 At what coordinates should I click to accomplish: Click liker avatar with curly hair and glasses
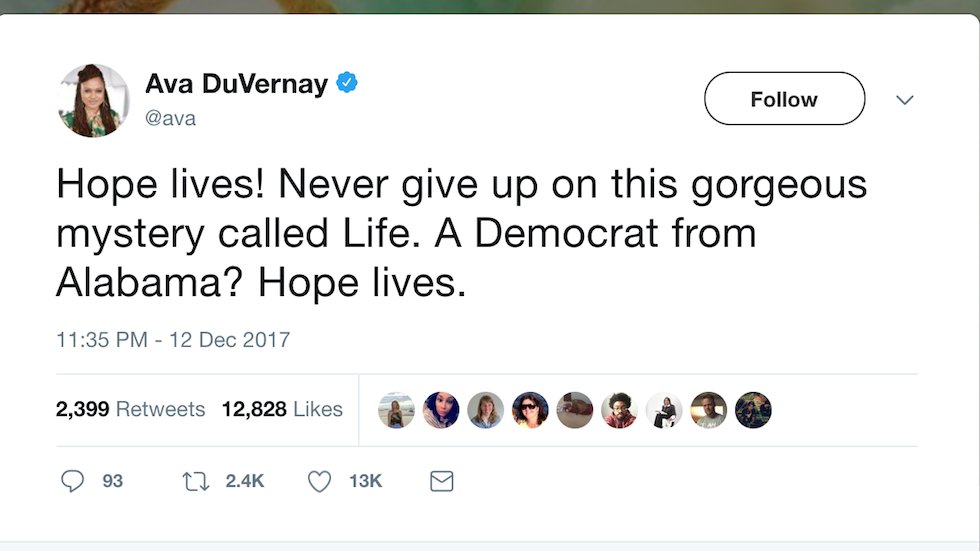pos(620,410)
